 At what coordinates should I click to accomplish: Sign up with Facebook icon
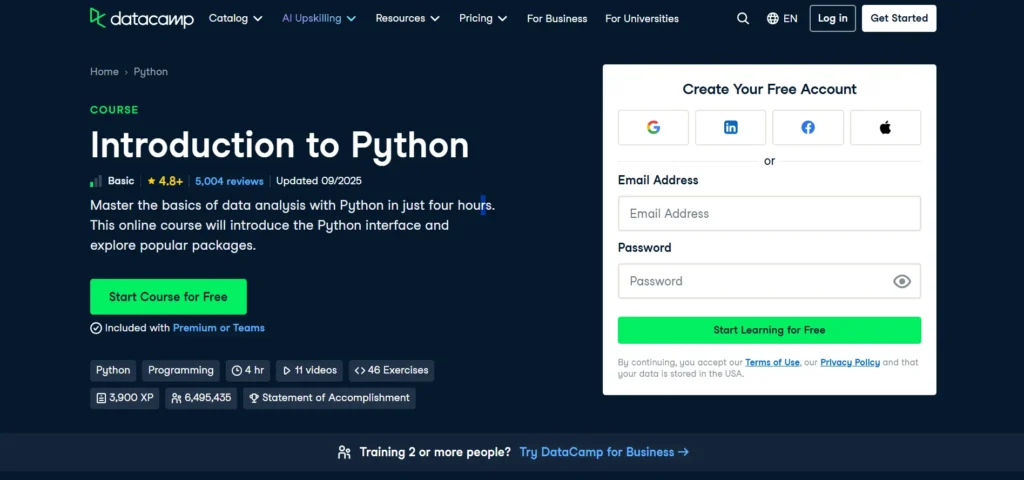[x=808, y=127]
